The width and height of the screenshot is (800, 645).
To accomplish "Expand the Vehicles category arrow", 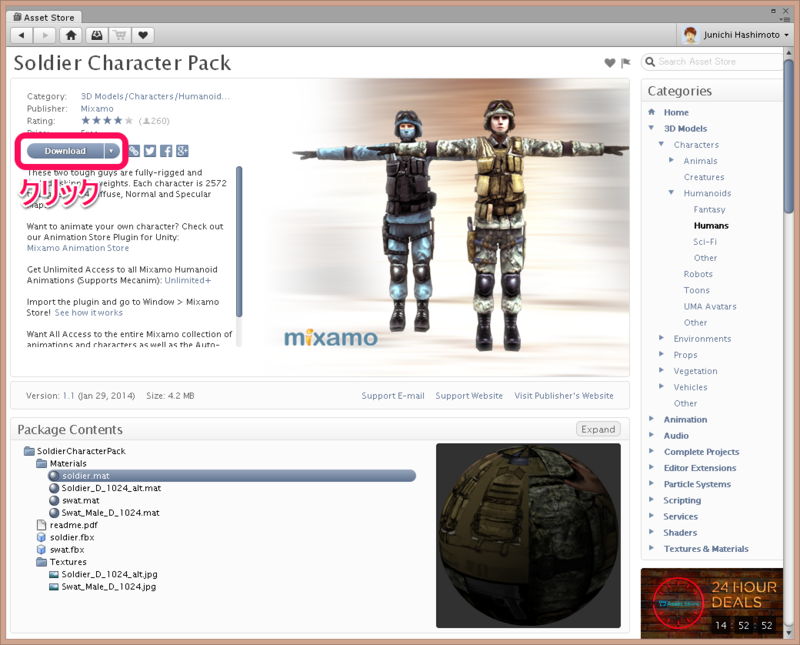I will coord(661,386).
